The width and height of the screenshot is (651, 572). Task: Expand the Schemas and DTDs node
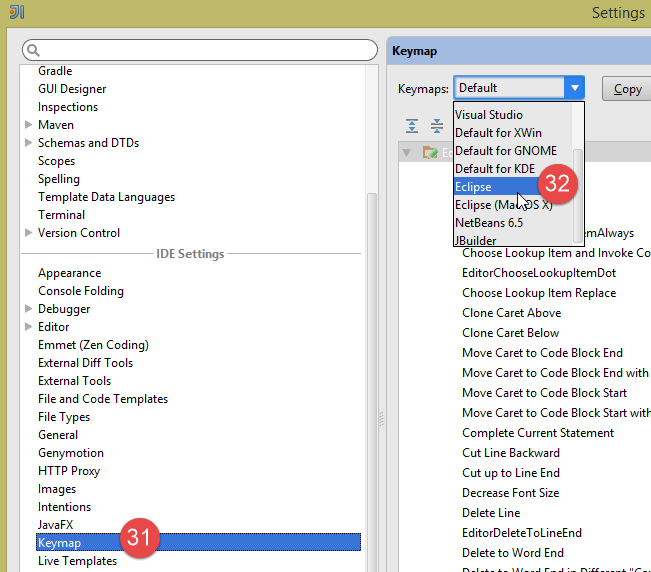click(28, 143)
